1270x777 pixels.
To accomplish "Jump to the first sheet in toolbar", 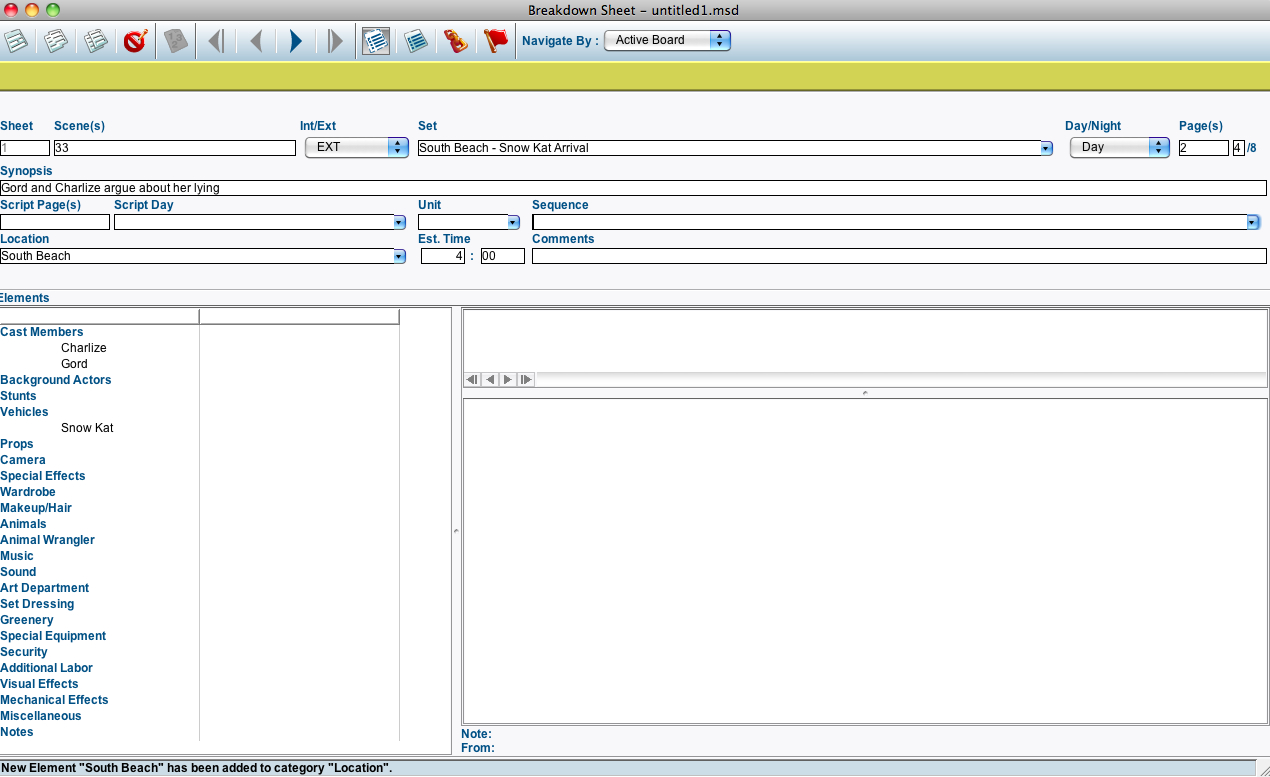I will tap(215, 41).
